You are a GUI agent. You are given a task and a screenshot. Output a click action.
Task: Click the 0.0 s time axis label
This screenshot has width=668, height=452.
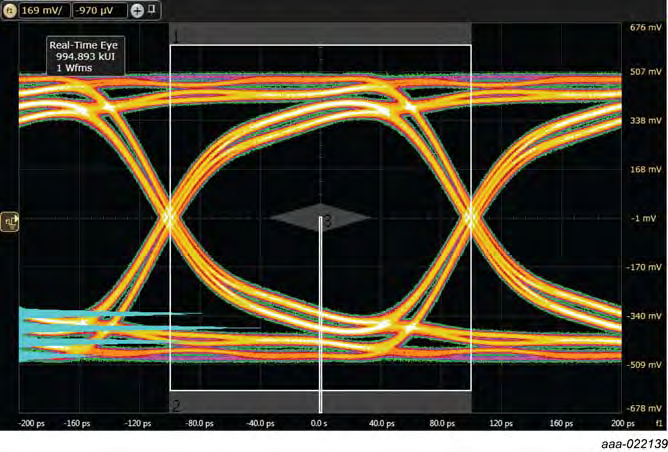(x=319, y=423)
